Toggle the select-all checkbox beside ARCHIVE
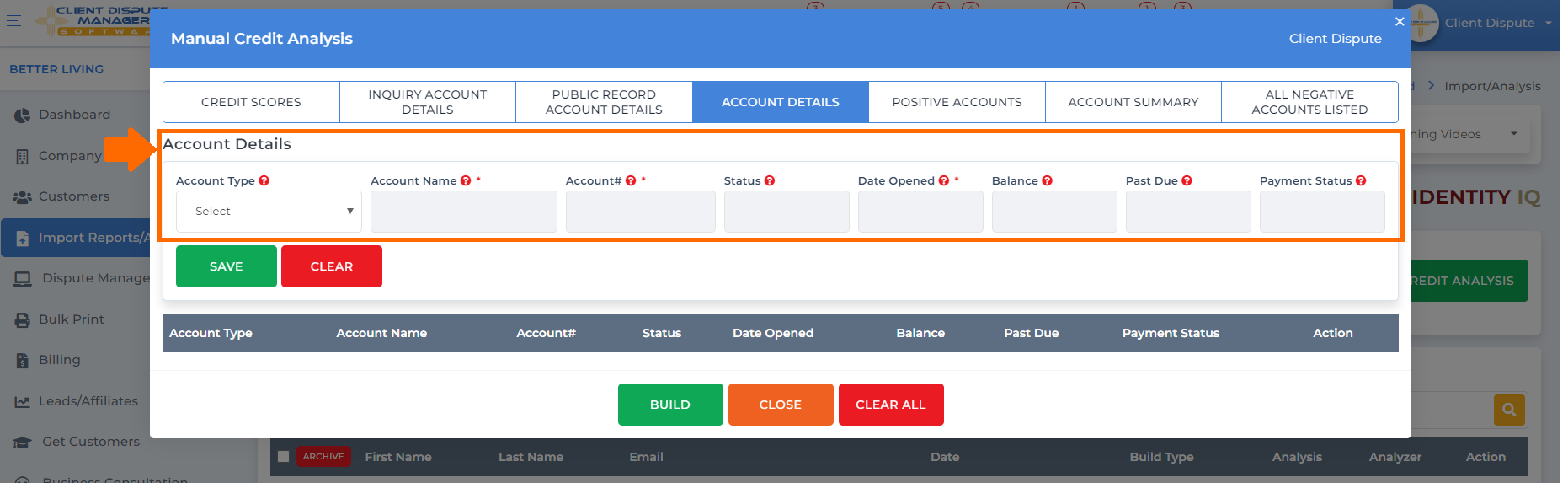 (284, 457)
